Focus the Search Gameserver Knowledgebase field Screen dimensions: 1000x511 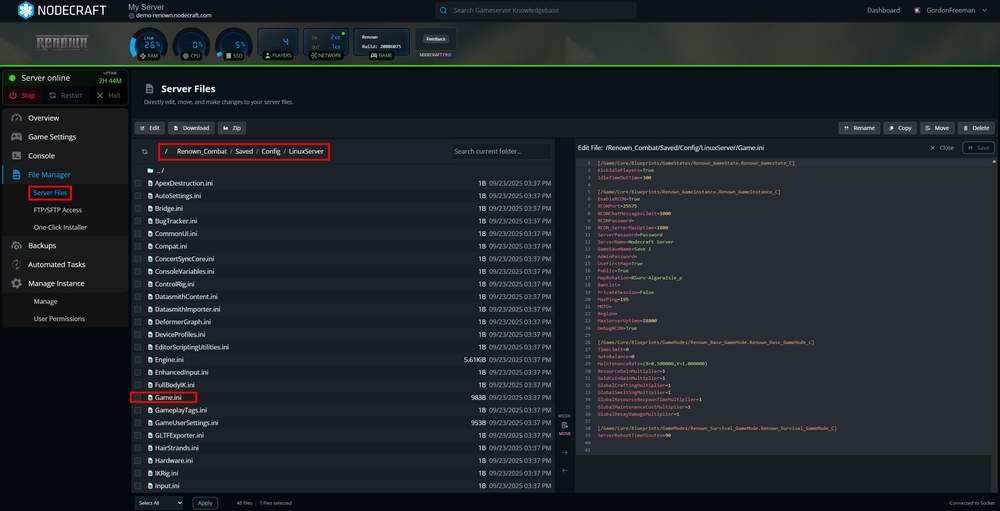pos(536,10)
